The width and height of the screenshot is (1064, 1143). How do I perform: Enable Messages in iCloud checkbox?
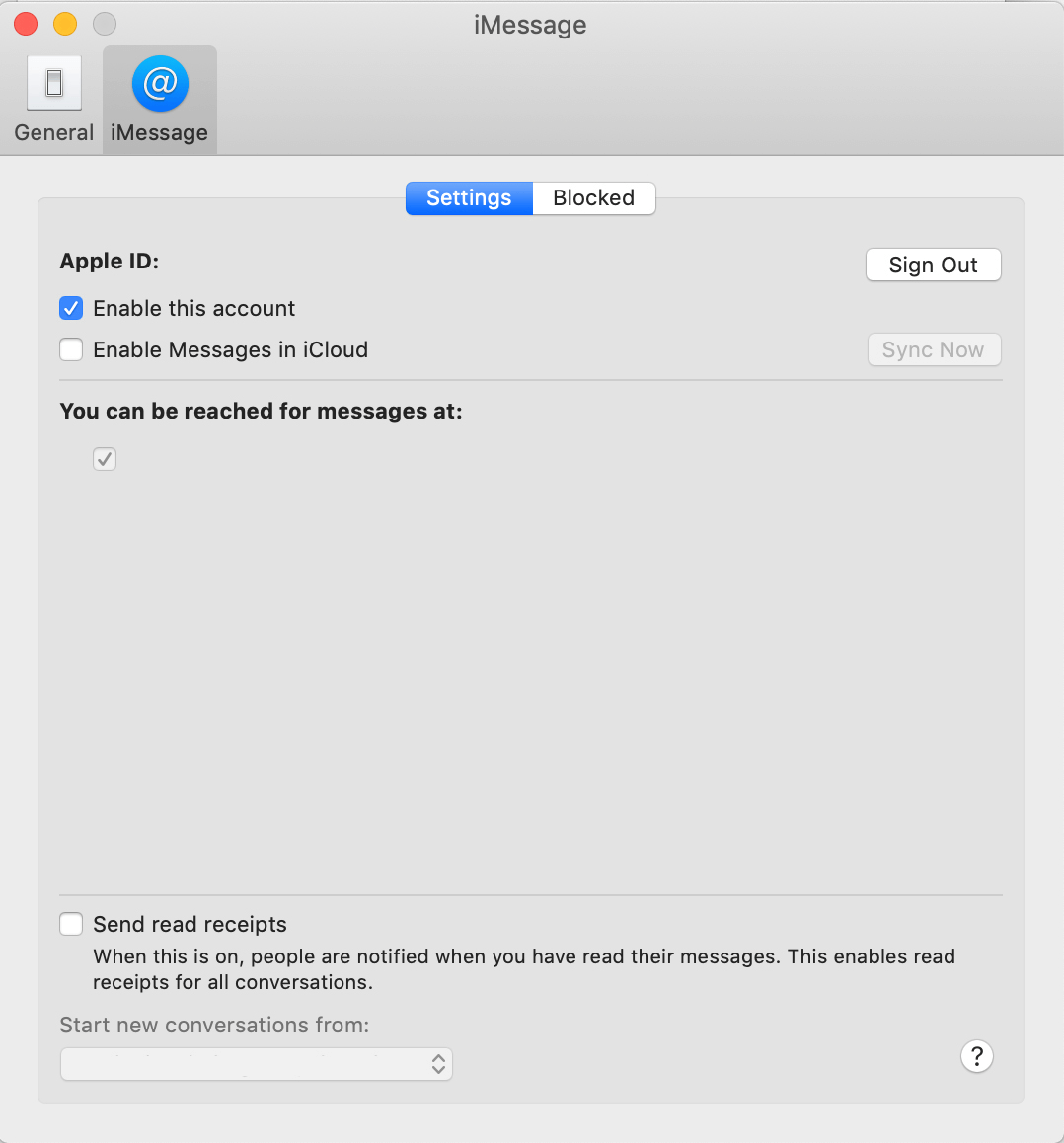tap(71, 349)
